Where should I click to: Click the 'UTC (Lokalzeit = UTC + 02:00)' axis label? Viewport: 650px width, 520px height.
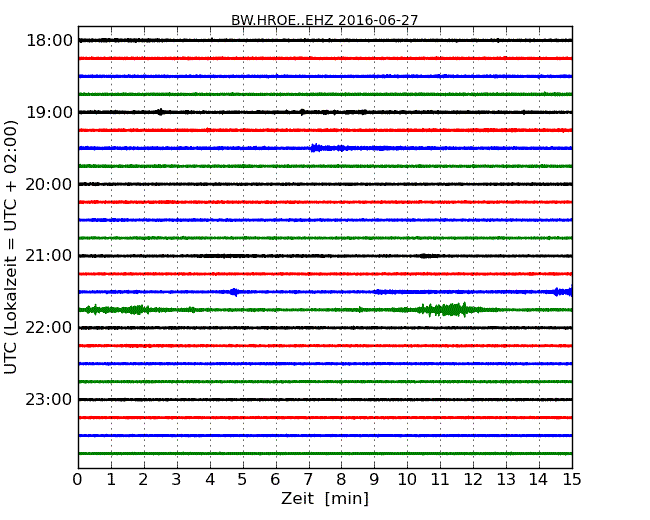click(x=11, y=248)
